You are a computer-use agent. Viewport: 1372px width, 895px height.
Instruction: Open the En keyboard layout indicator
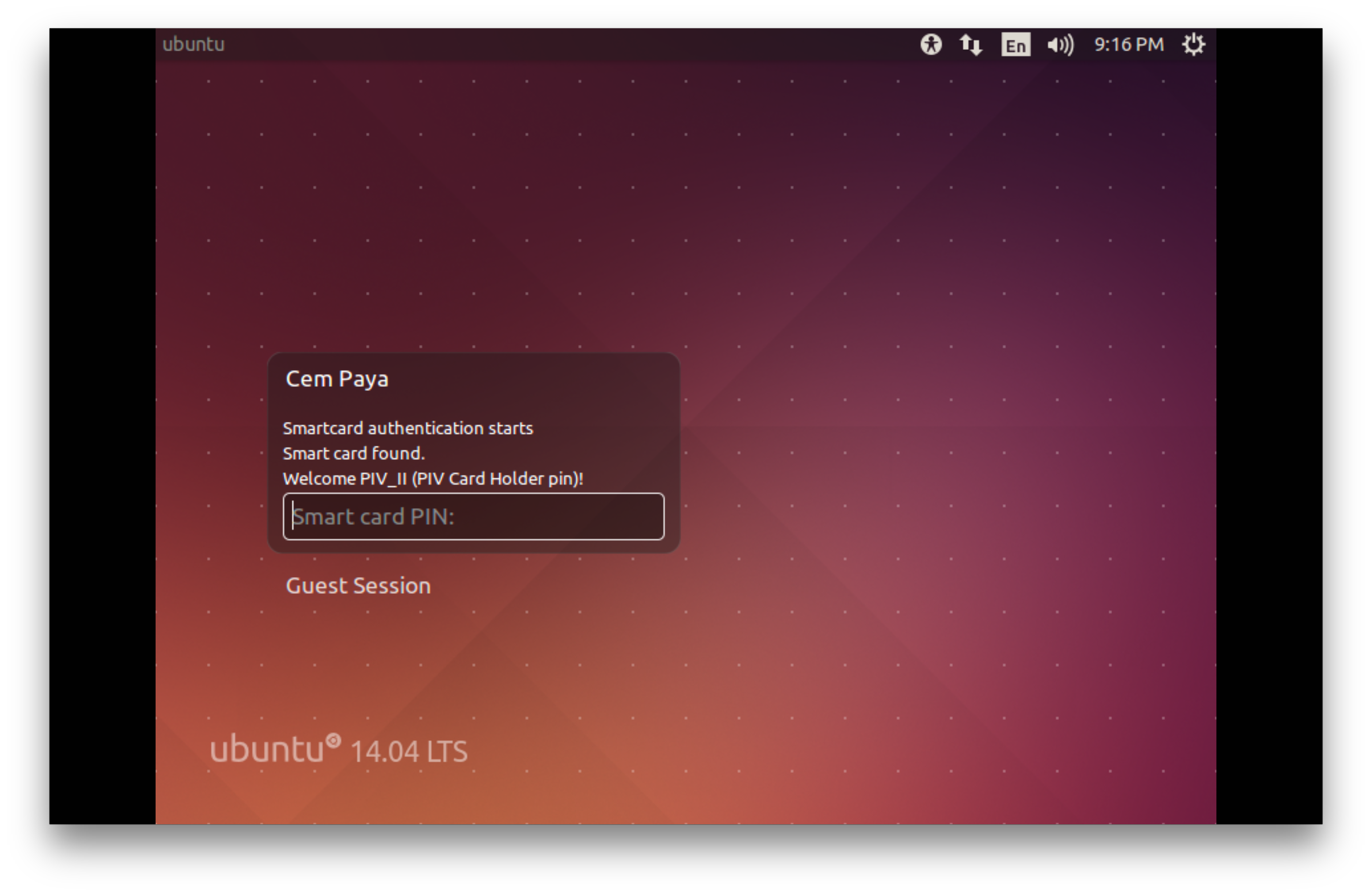1015,45
